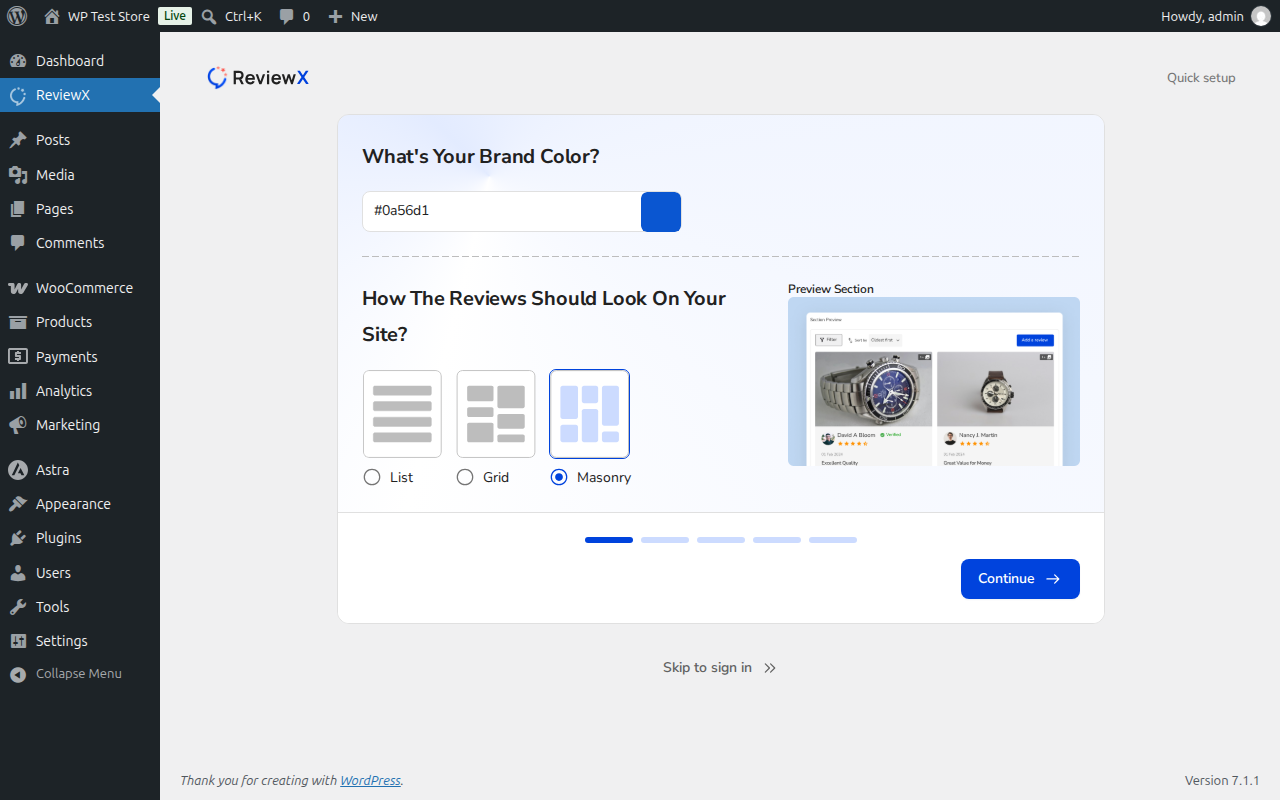The width and height of the screenshot is (1280, 800).
Task: Open the Appearance menu item
Action: point(80,504)
